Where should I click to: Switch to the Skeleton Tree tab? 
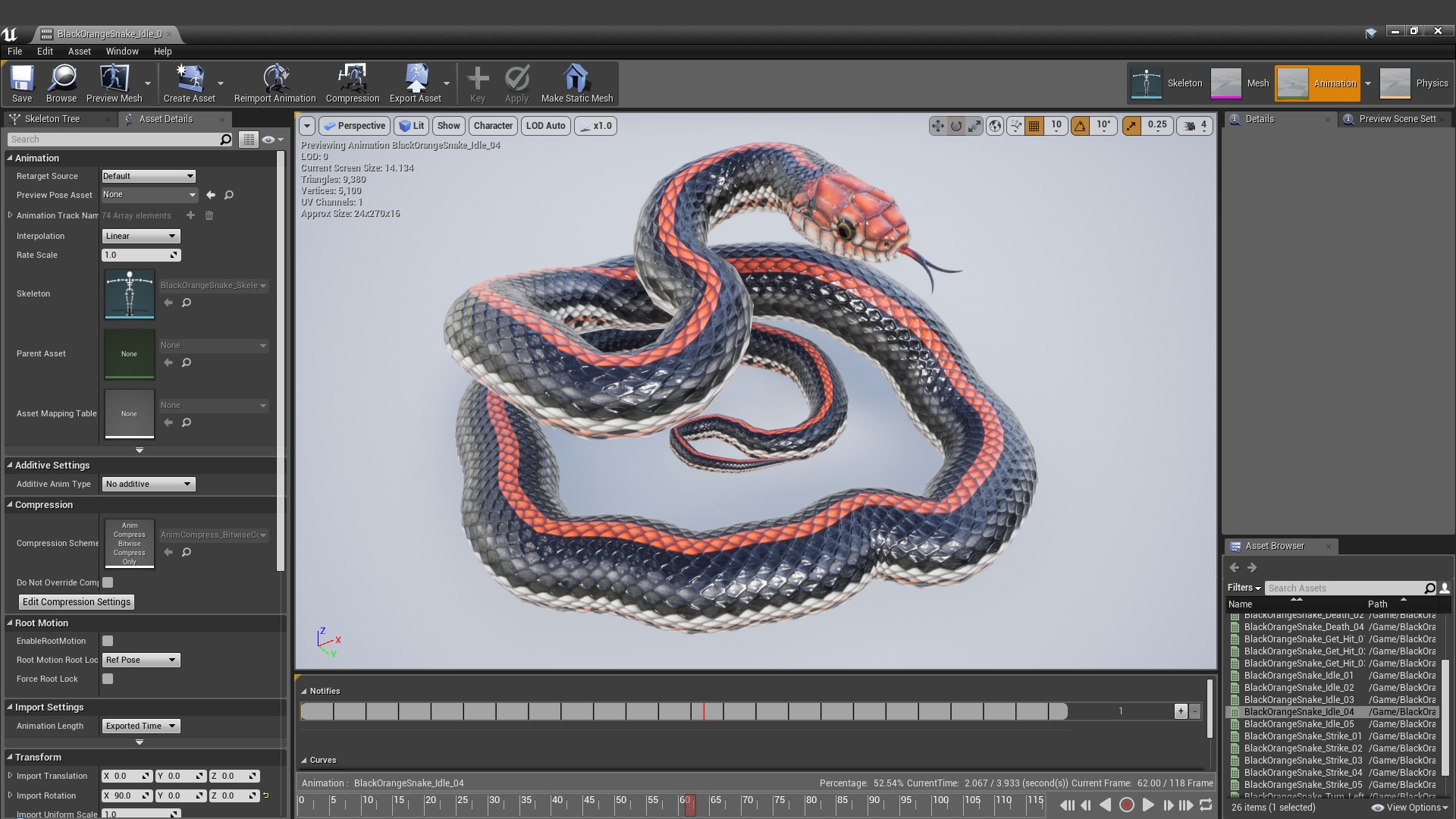(x=52, y=119)
